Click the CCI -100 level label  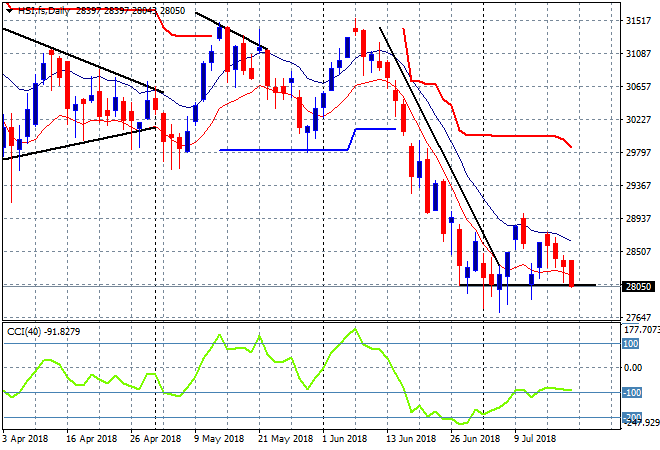pos(632,393)
